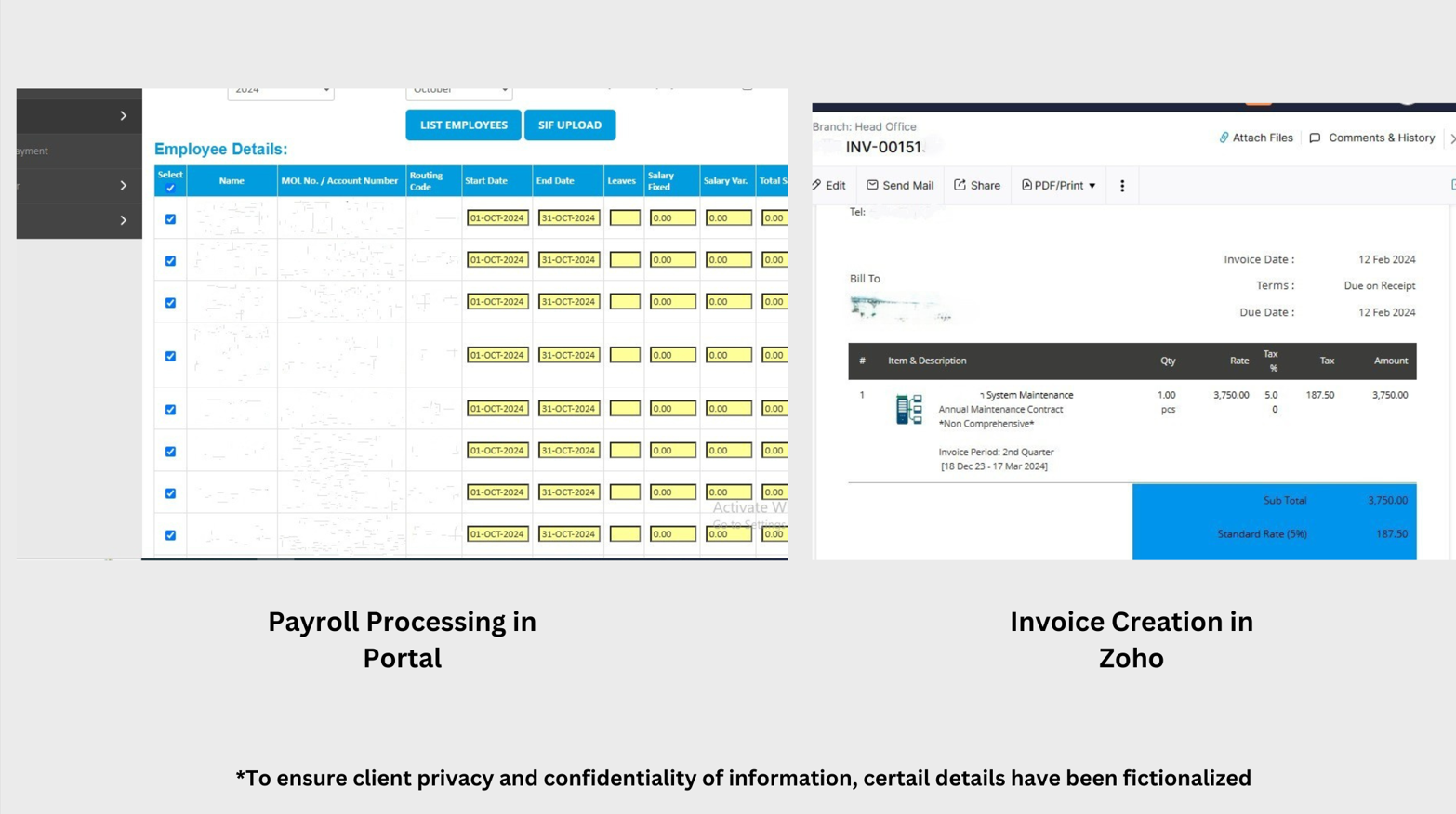Click the invoice number INV-00151
The image size is (1456, 814).
884,147
